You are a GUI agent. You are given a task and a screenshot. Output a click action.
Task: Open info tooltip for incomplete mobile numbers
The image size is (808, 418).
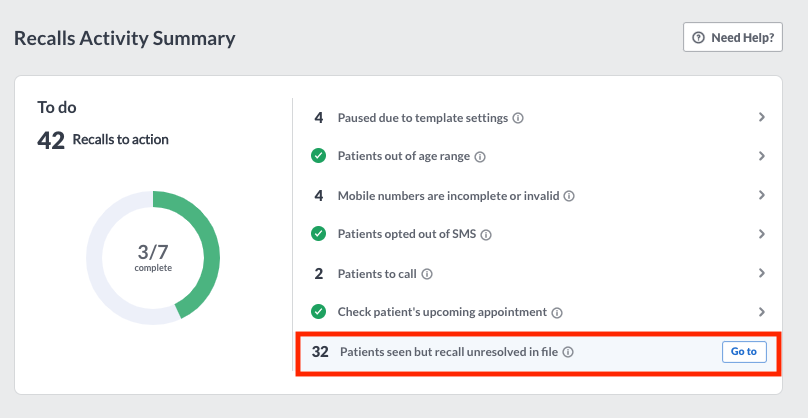pyautogui.click(x=569, y=196)
